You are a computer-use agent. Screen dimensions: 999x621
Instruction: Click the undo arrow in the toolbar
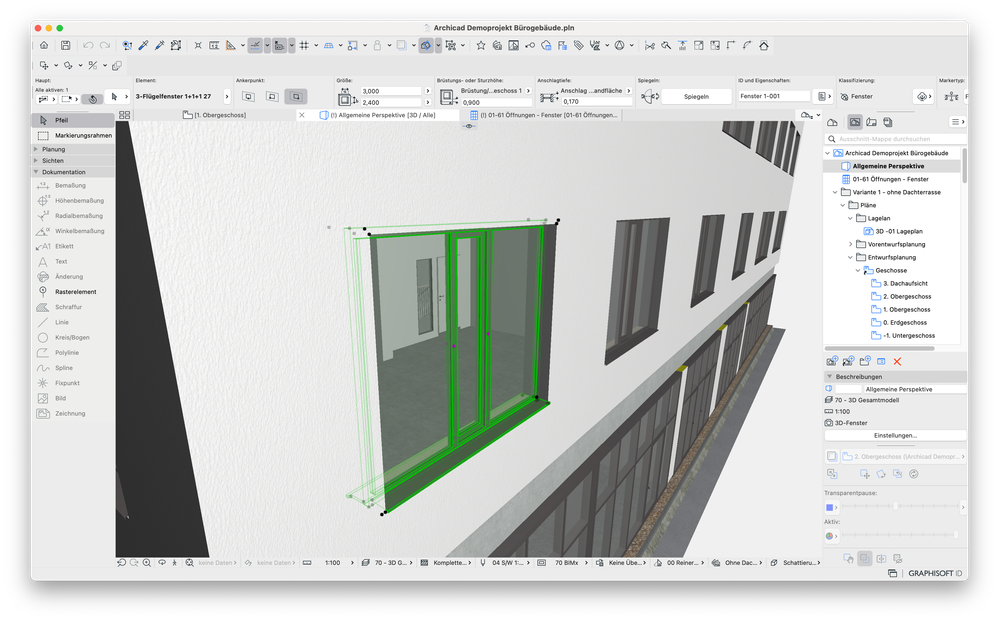click(x=88, y=45)
